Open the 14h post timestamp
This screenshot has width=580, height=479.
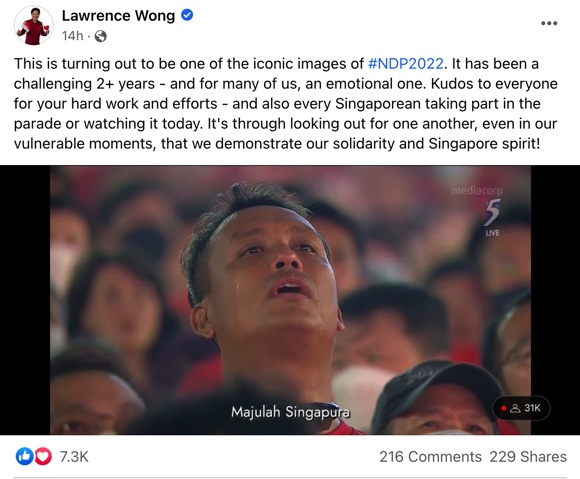coord(72,36)
